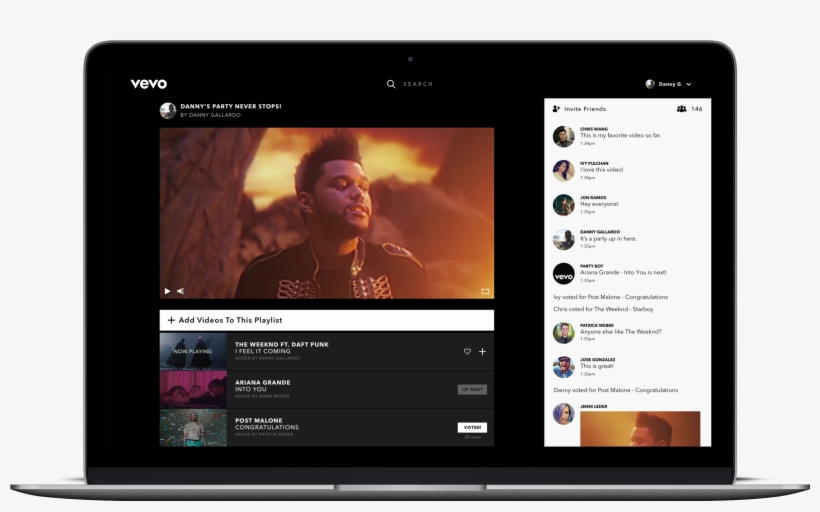Screen dimensions: 820x512
Task: Click Jenni Leder chat avatar
Action: pyautogui.click(x=564, y=414)
